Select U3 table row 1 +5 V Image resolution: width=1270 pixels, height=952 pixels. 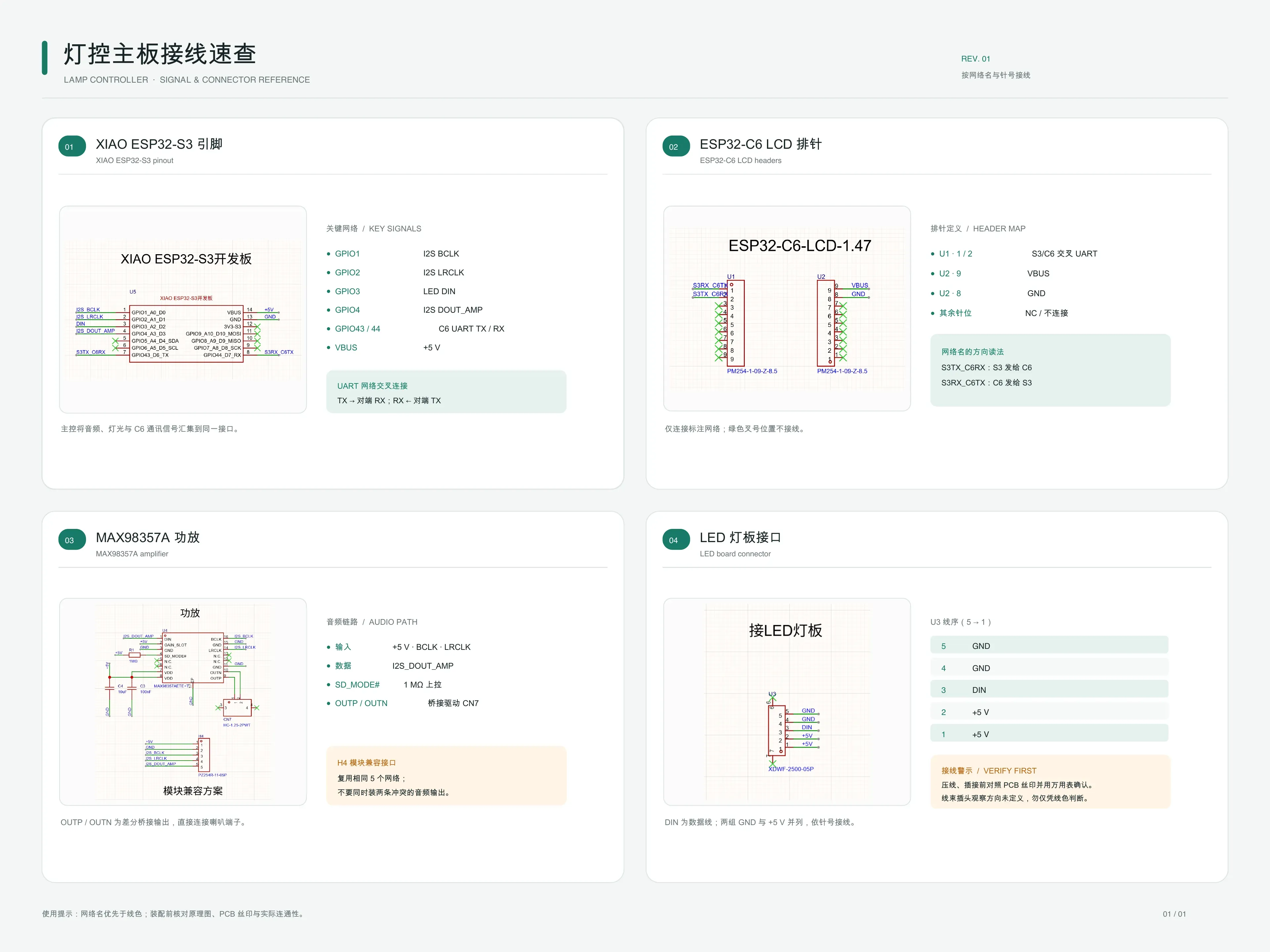(1049, 733)
